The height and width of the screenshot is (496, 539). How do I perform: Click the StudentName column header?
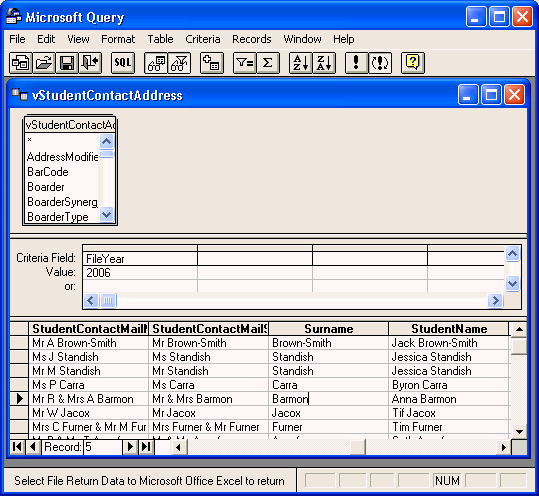click(x=449, y=329)
